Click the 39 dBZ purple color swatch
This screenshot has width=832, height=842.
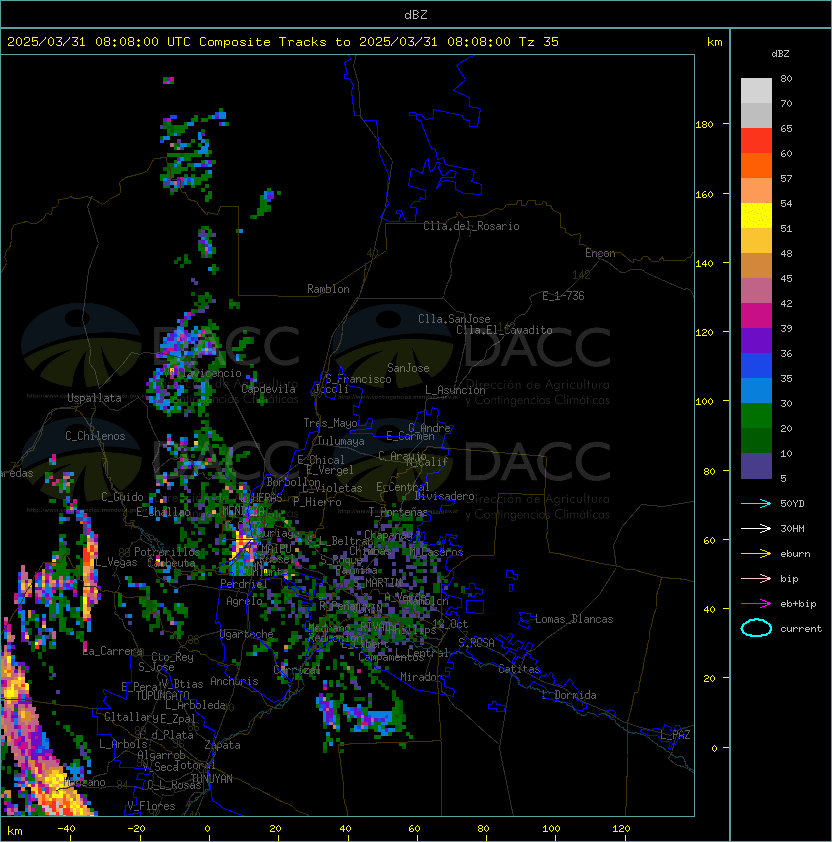point(756,340)
